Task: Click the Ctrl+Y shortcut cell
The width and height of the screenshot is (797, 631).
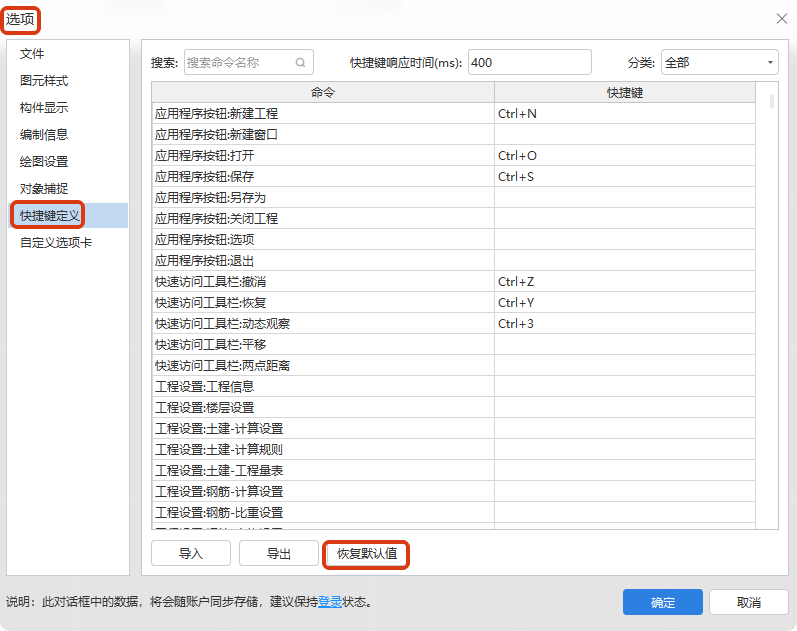Action: [x=625, y=303]
